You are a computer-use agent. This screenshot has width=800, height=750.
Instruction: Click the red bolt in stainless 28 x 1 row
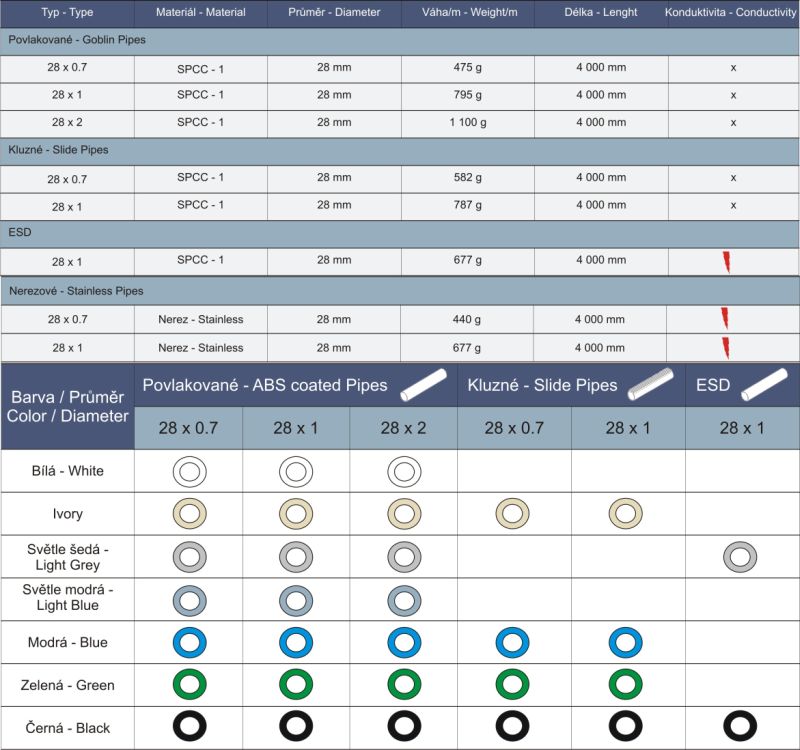(x=726, y=347)
